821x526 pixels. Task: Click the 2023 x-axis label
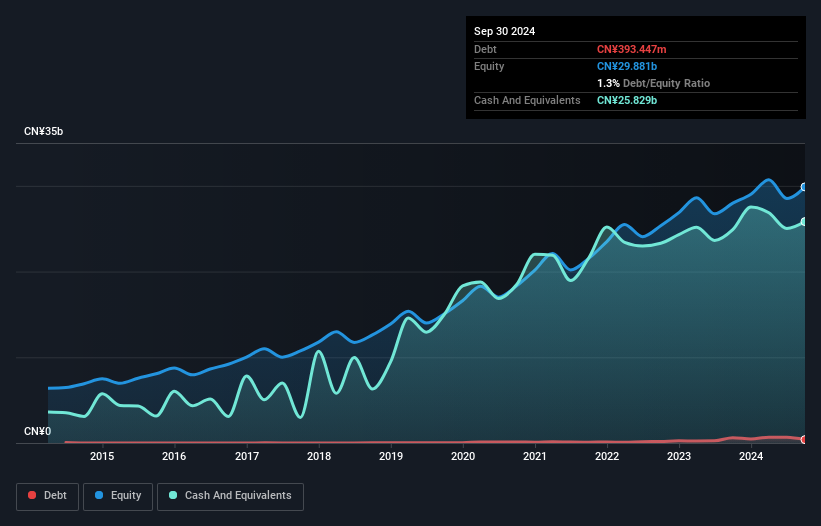(679, 456)
